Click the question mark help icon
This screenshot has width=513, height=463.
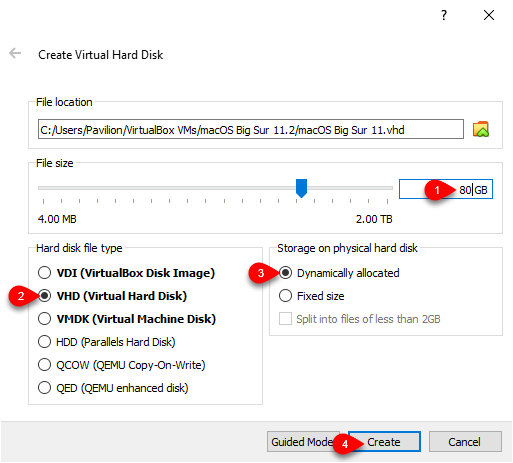(444, 15)
